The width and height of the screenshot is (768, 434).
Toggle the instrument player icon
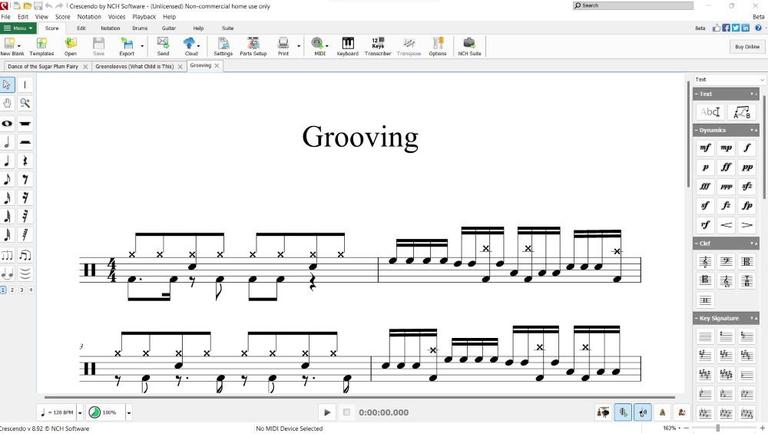[x=603, y=412]
